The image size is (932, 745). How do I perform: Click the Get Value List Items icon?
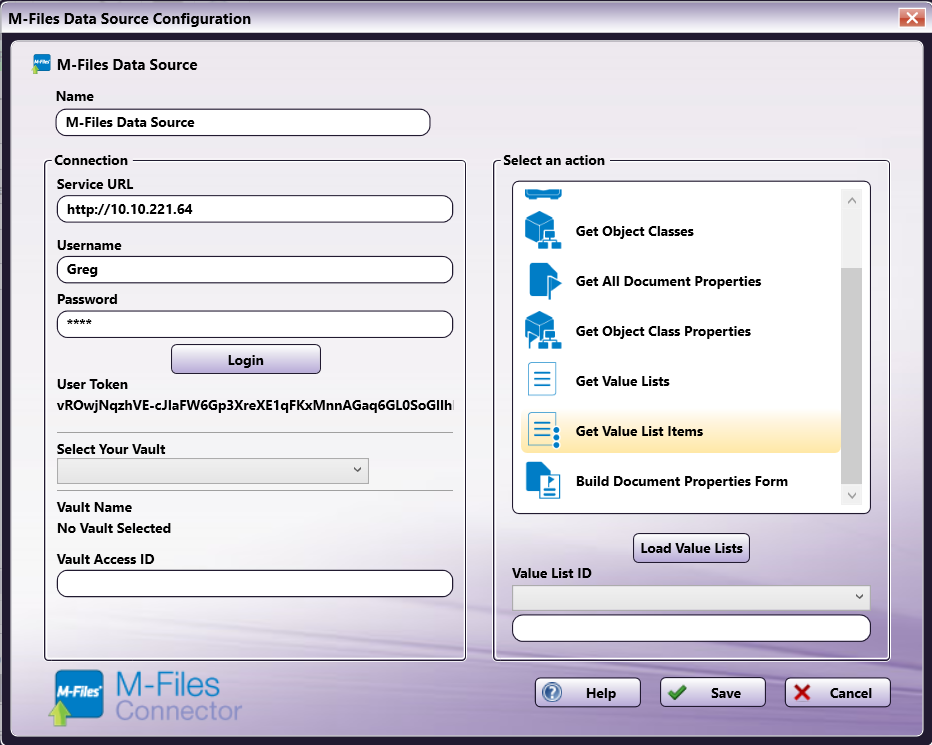pyautogui.click(x=543, y=430)
